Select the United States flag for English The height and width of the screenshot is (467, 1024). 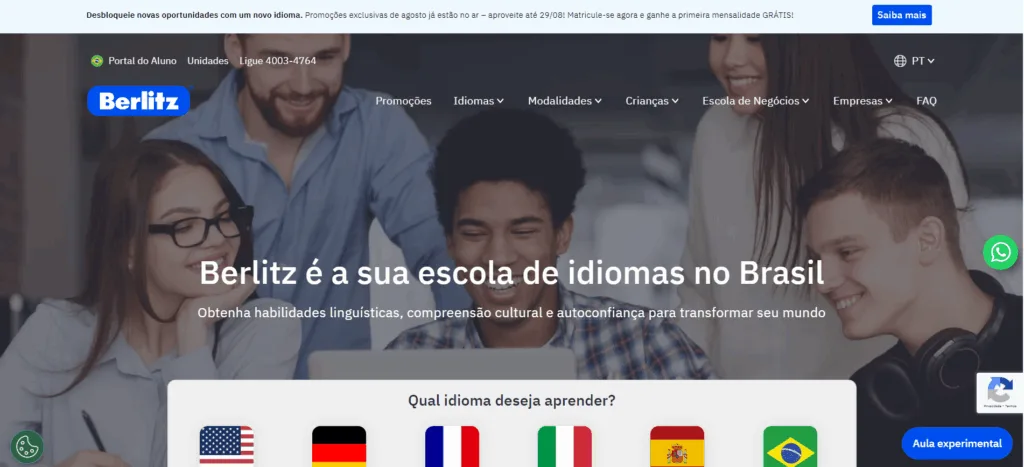[227, 446]
